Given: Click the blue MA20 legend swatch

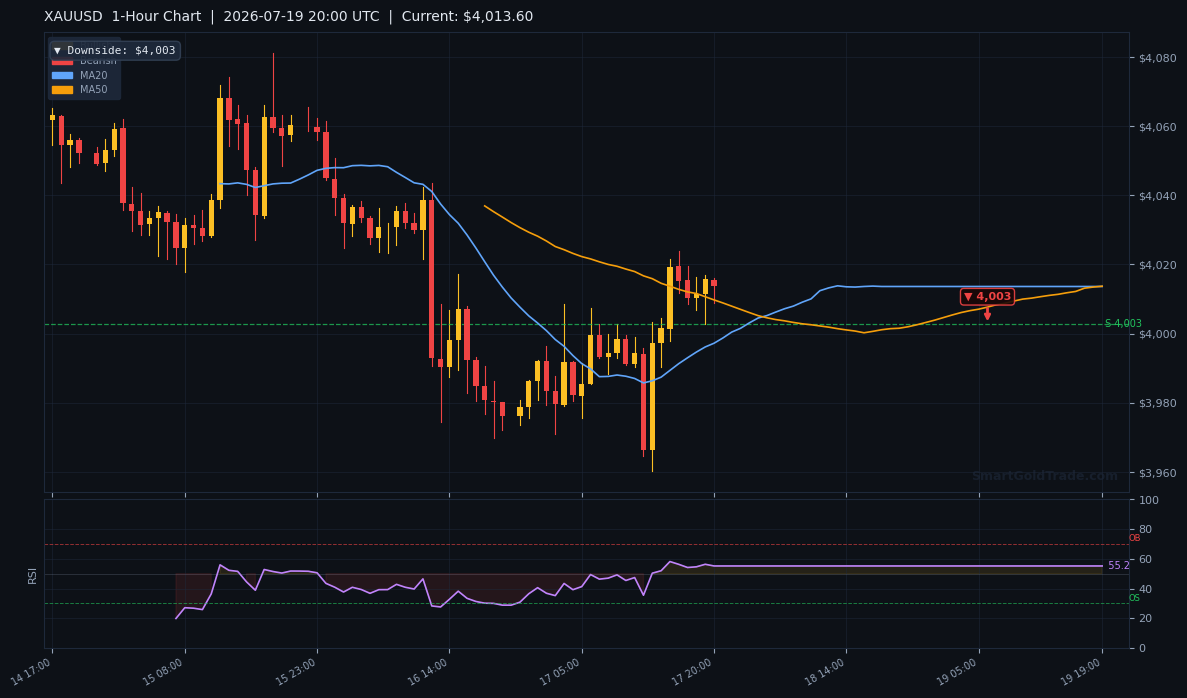Looking at the screenshot, I should point(62,75).
